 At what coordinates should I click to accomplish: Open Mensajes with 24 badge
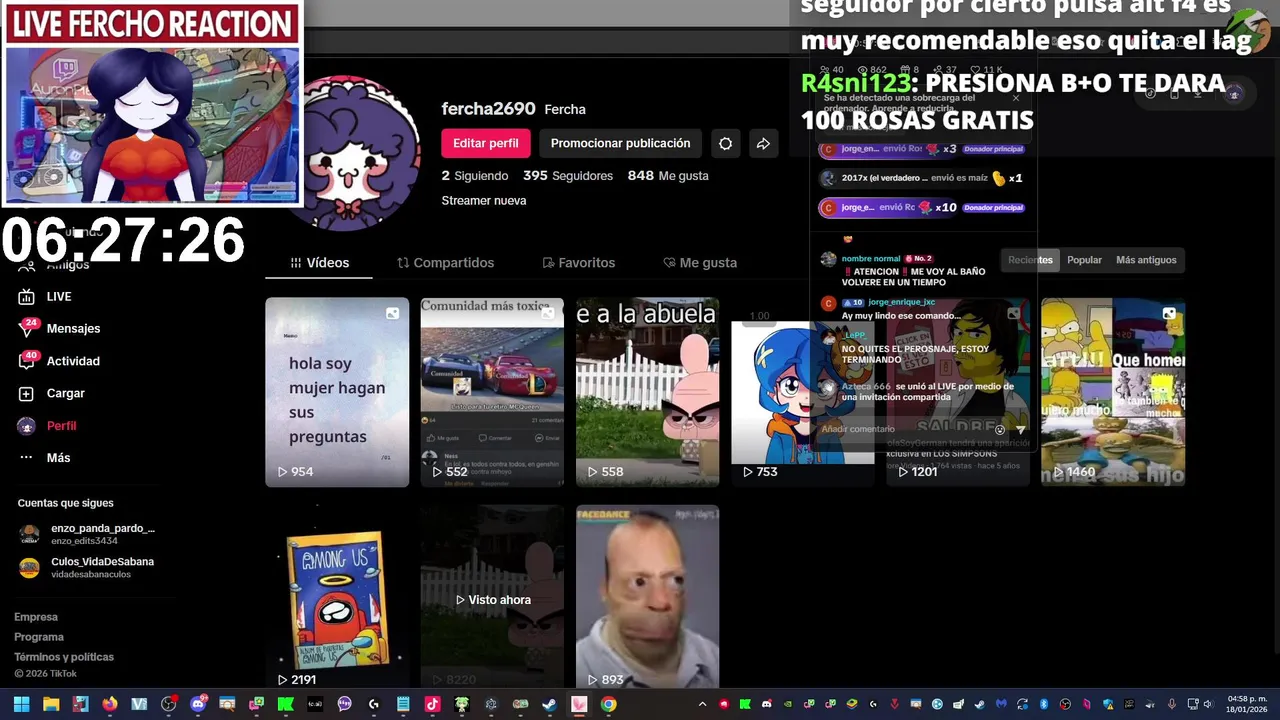(x=60, y=328)
